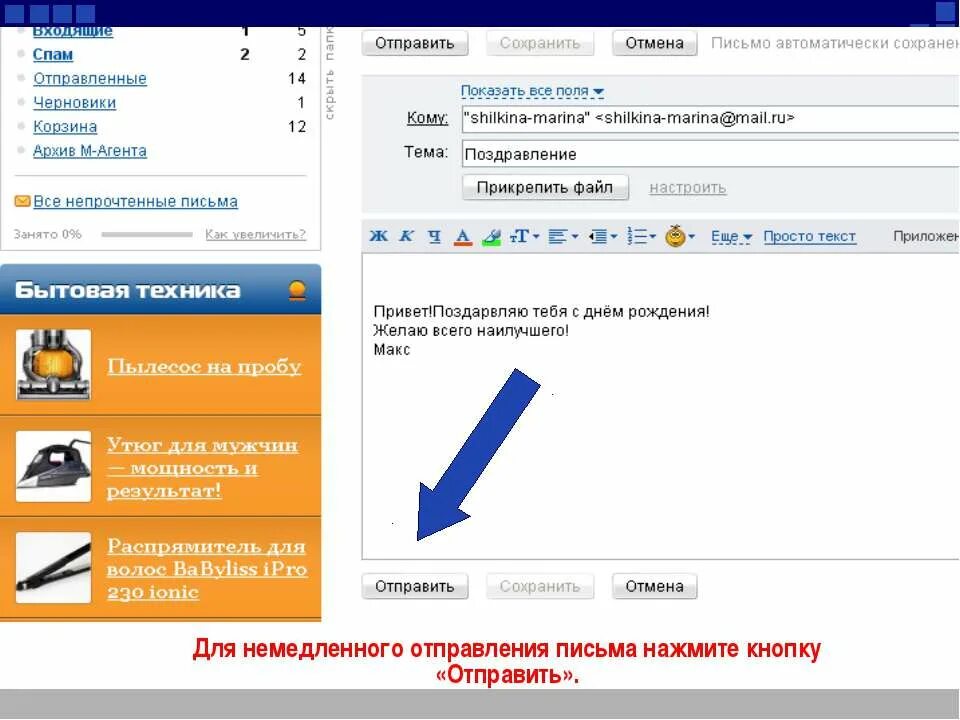This screenshot has width=960, height=720.
Task: Click the Тема subject field
Action: [710, 154]
